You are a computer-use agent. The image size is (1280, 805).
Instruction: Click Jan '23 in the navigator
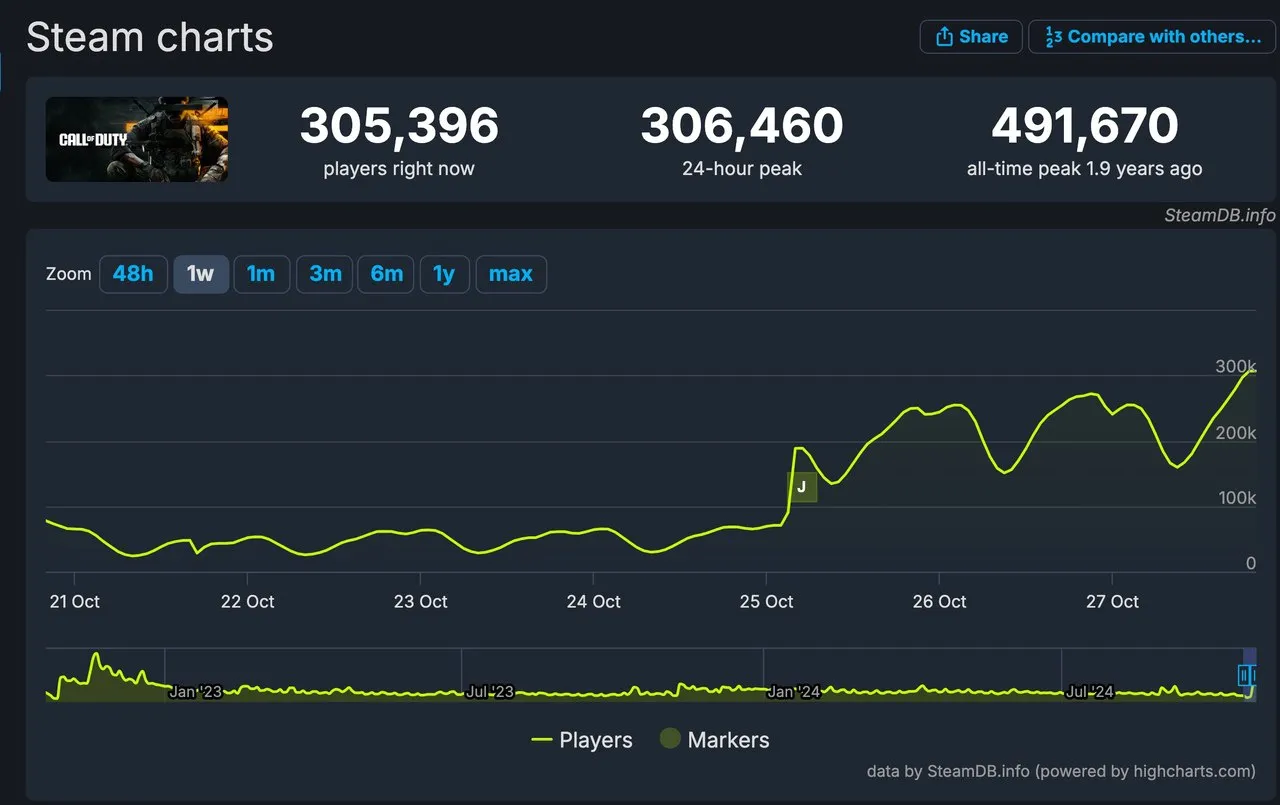pos(195,692)
